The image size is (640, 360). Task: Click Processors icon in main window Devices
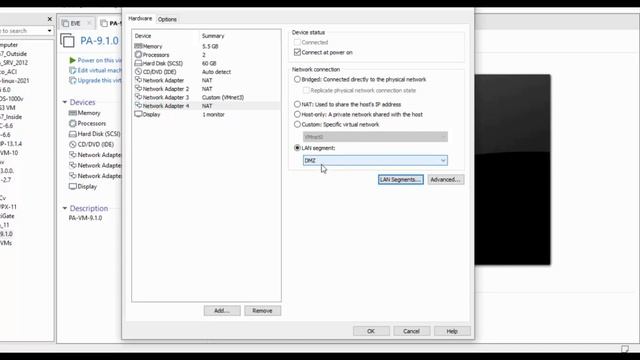[73, 123]
